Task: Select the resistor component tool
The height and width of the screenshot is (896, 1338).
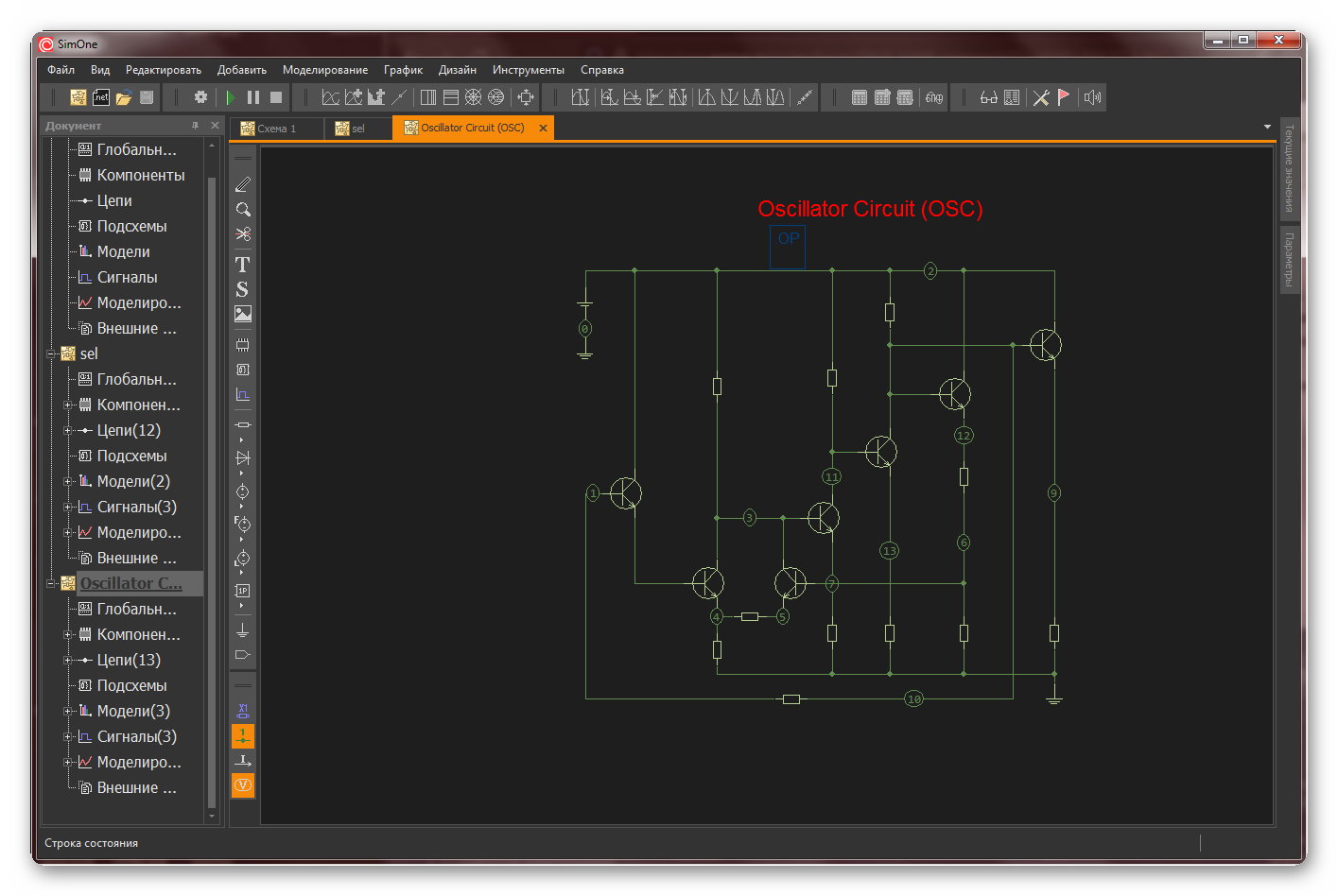Action: [x=243, y=424]
